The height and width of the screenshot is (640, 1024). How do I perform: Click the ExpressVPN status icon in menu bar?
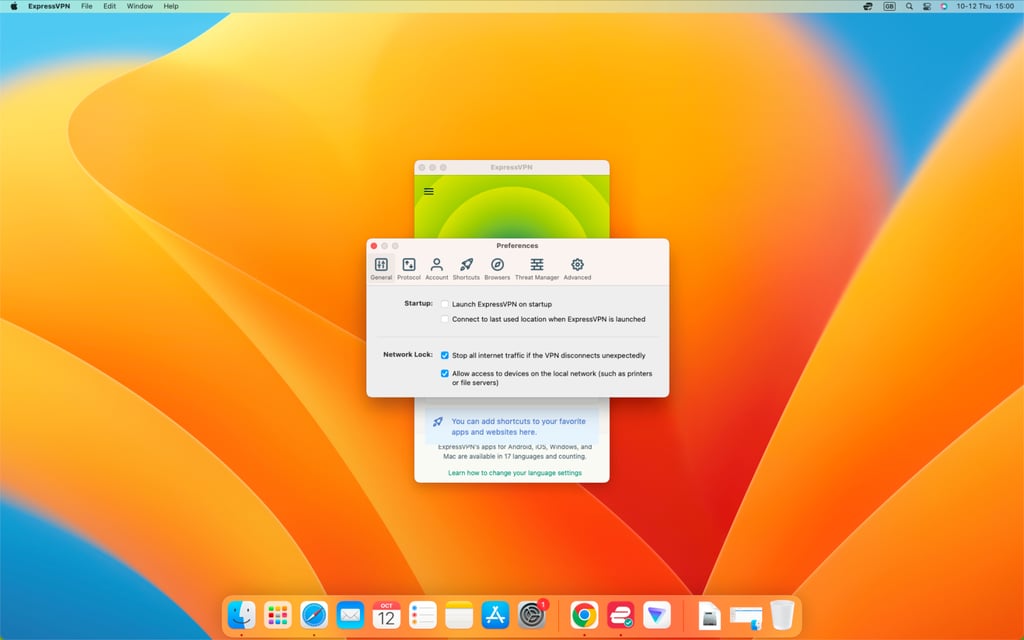point(868,6)
